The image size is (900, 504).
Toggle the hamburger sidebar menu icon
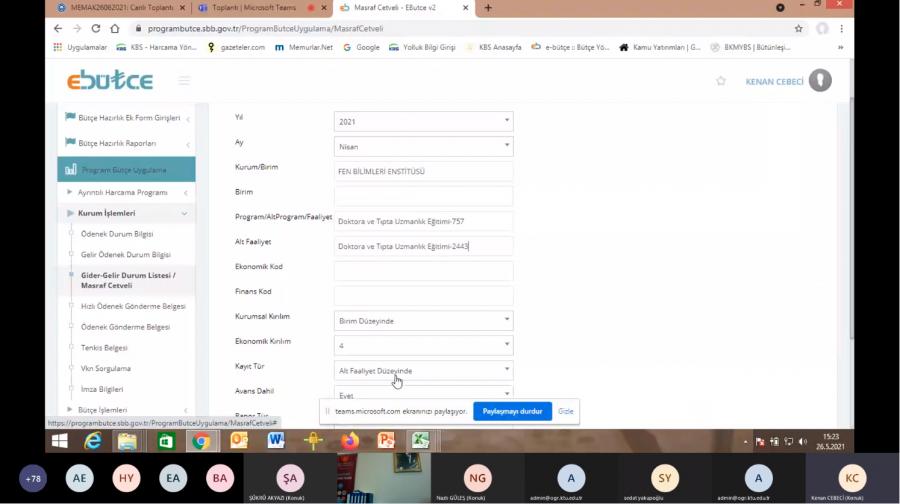click(x=184, y=81)
